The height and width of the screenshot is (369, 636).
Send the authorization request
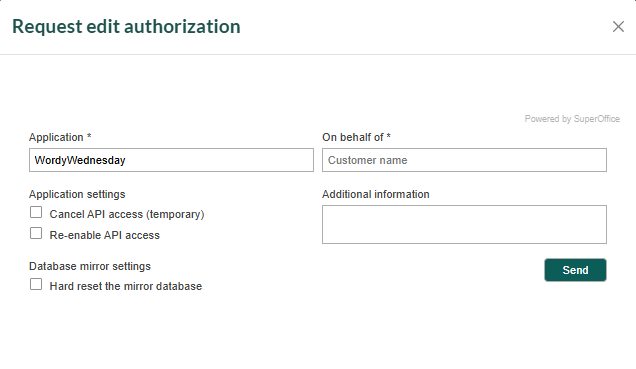pos(575,270)
